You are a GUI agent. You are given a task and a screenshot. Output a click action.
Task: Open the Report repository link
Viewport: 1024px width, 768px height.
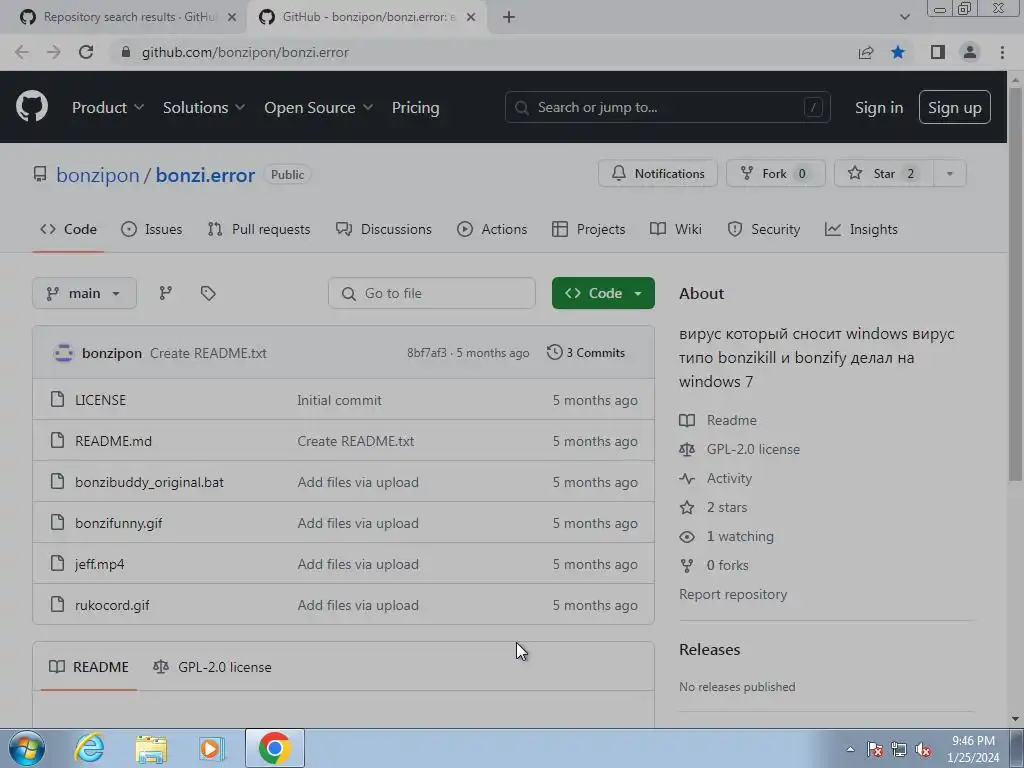(x=733, y=594)
